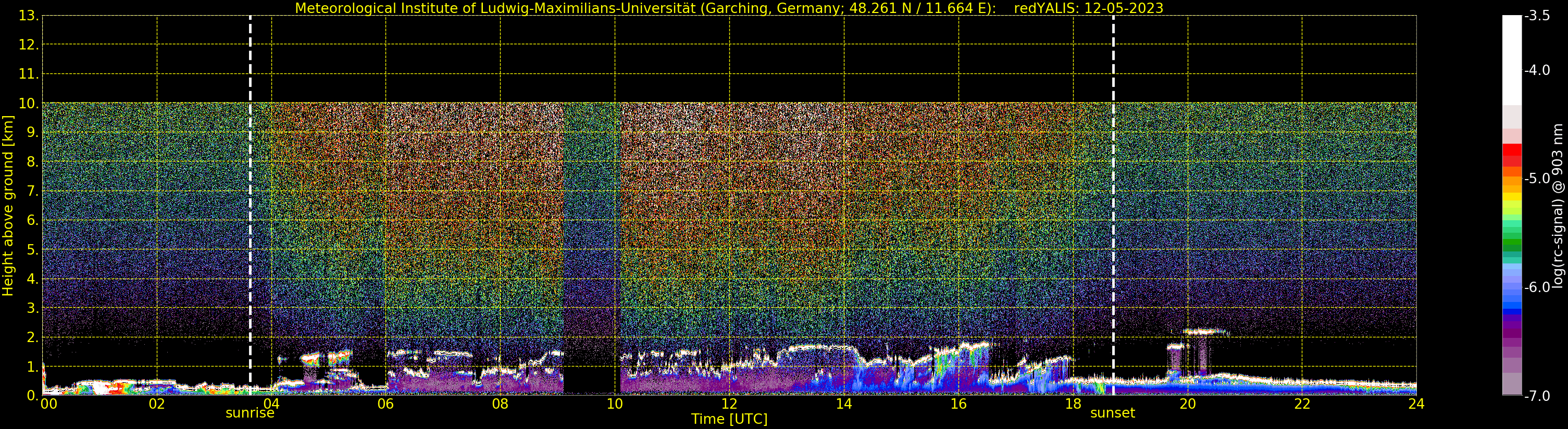Click the '8.' height axis tick label
Image resolution: width=1568 pixels, height=429 pixels.
[x=32, y=162]
